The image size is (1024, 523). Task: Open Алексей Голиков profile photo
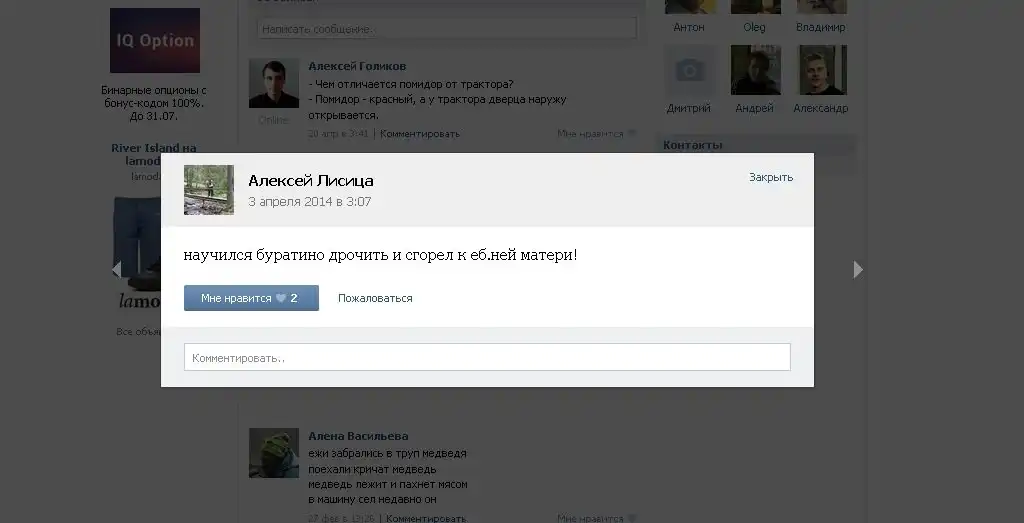tap(274, 84)
